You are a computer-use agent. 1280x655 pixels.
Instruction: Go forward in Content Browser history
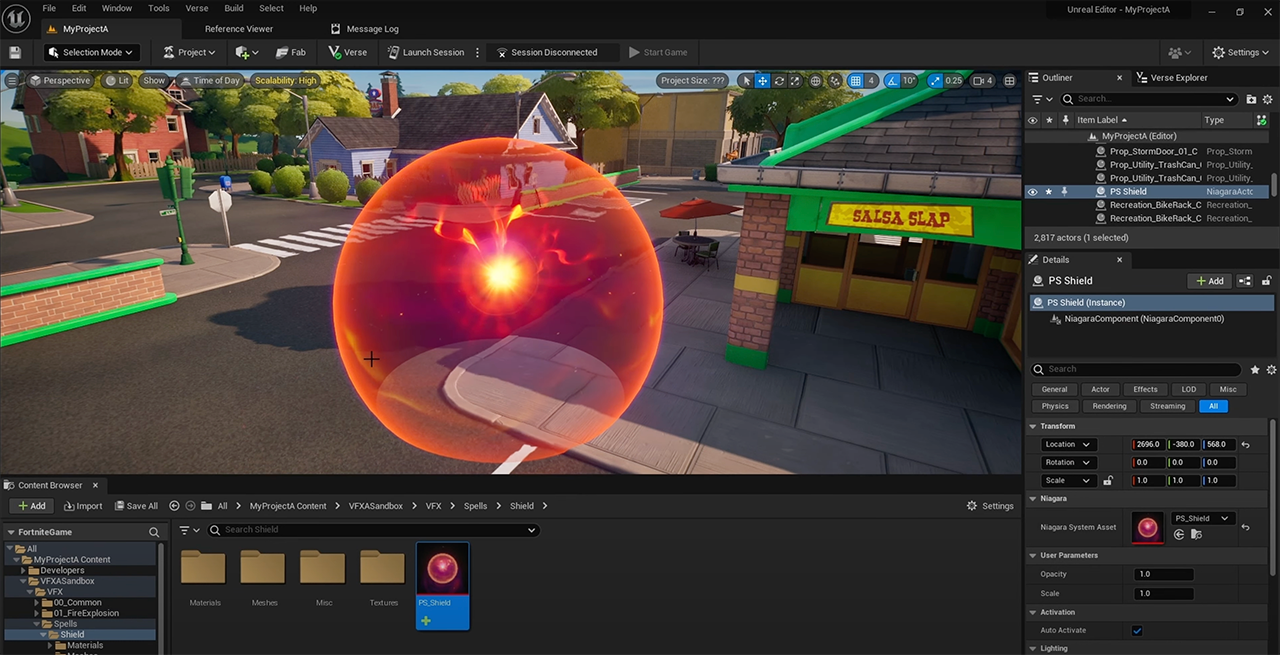click(190, 506)
